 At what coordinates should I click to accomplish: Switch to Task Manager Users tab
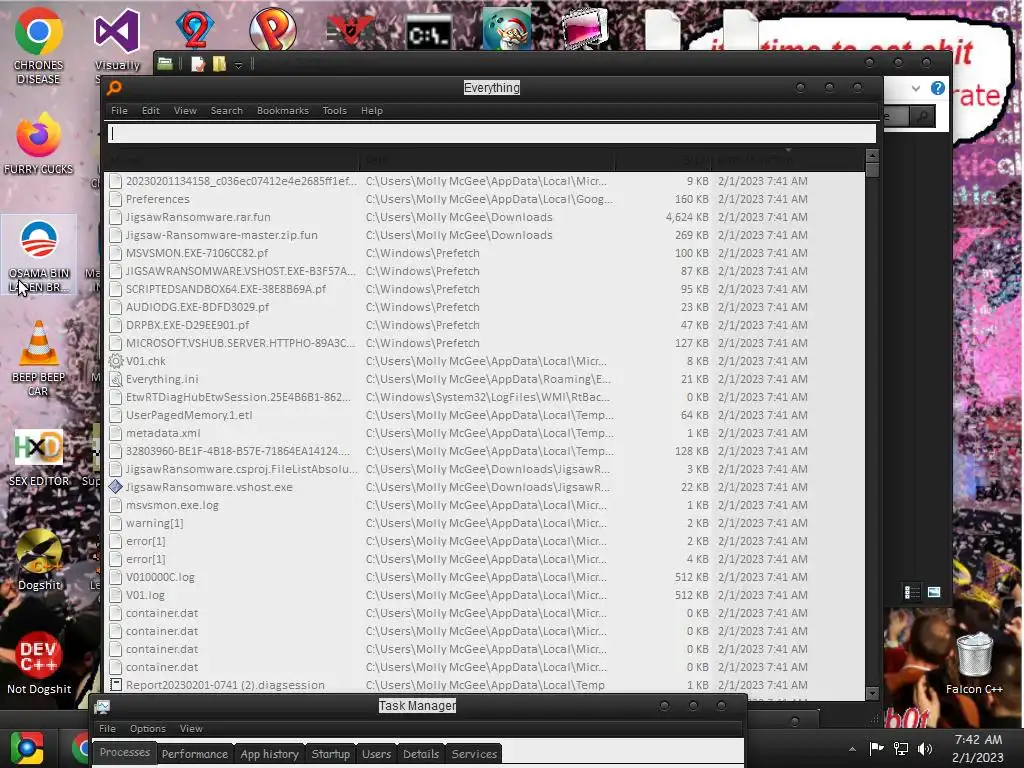click(376, 754)
